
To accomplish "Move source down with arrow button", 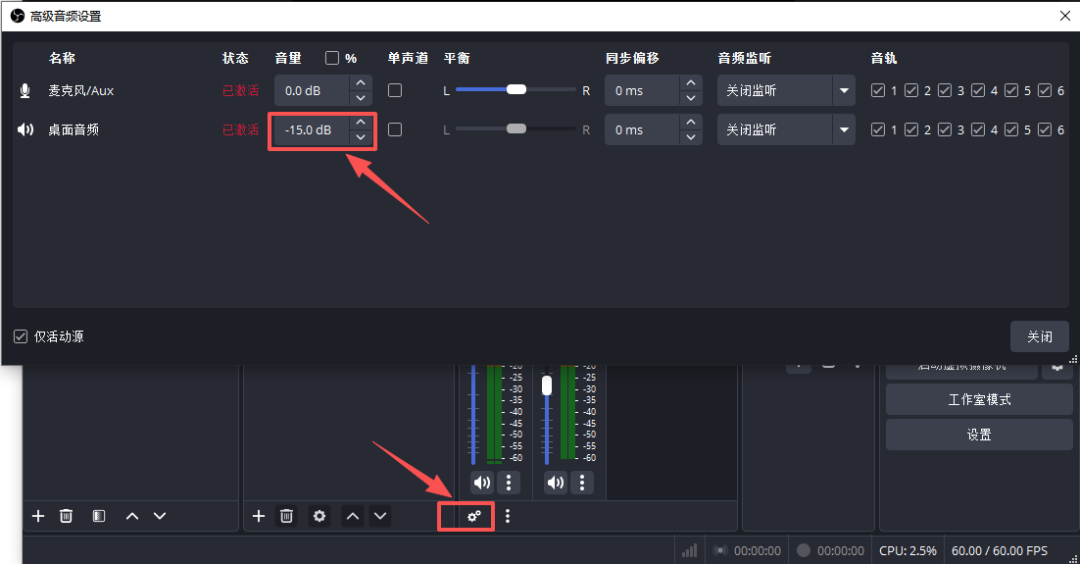I will [x=380, y=516].
